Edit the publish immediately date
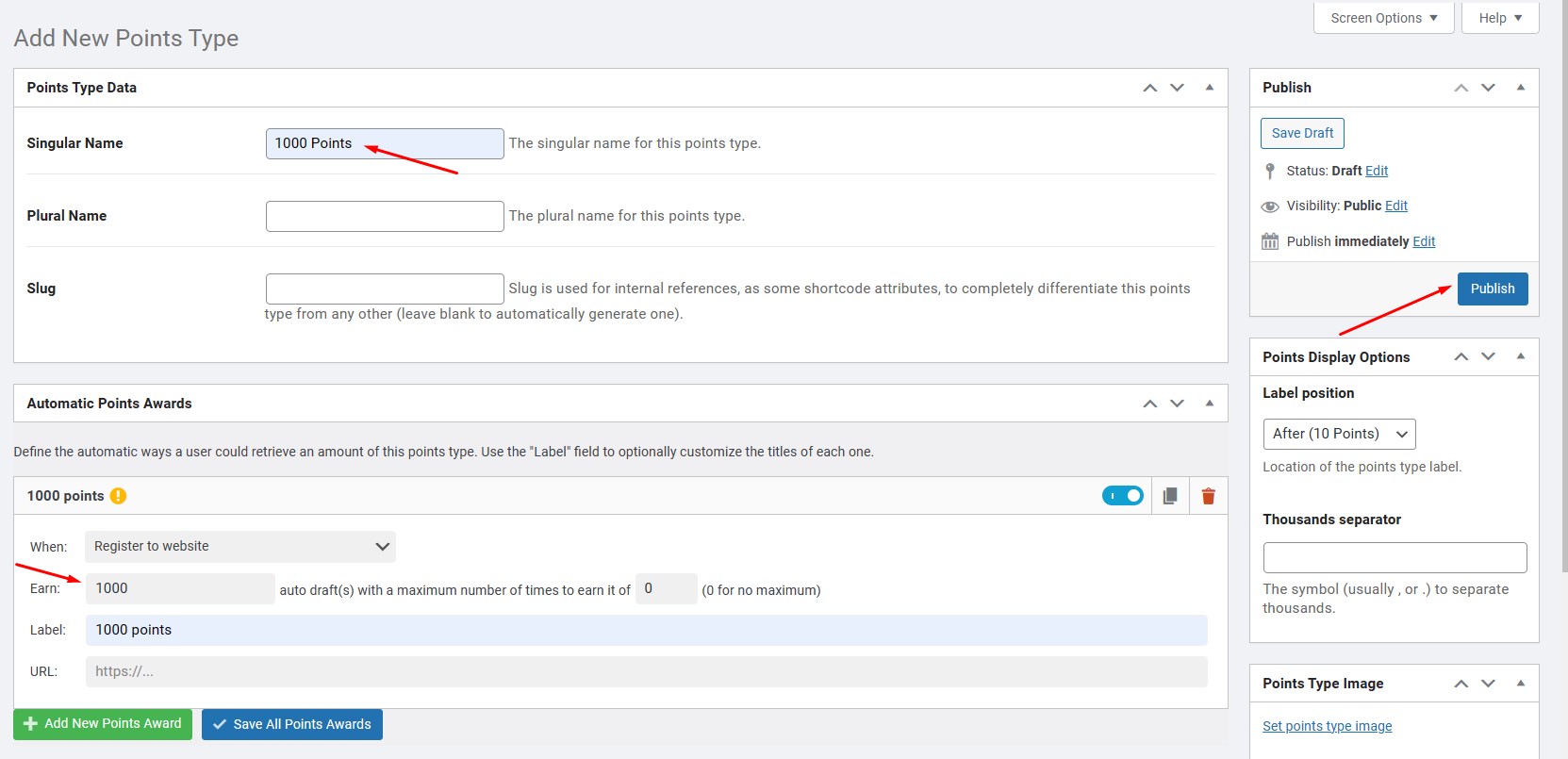The image size is (1568, 759). (x=1424, y=241)
